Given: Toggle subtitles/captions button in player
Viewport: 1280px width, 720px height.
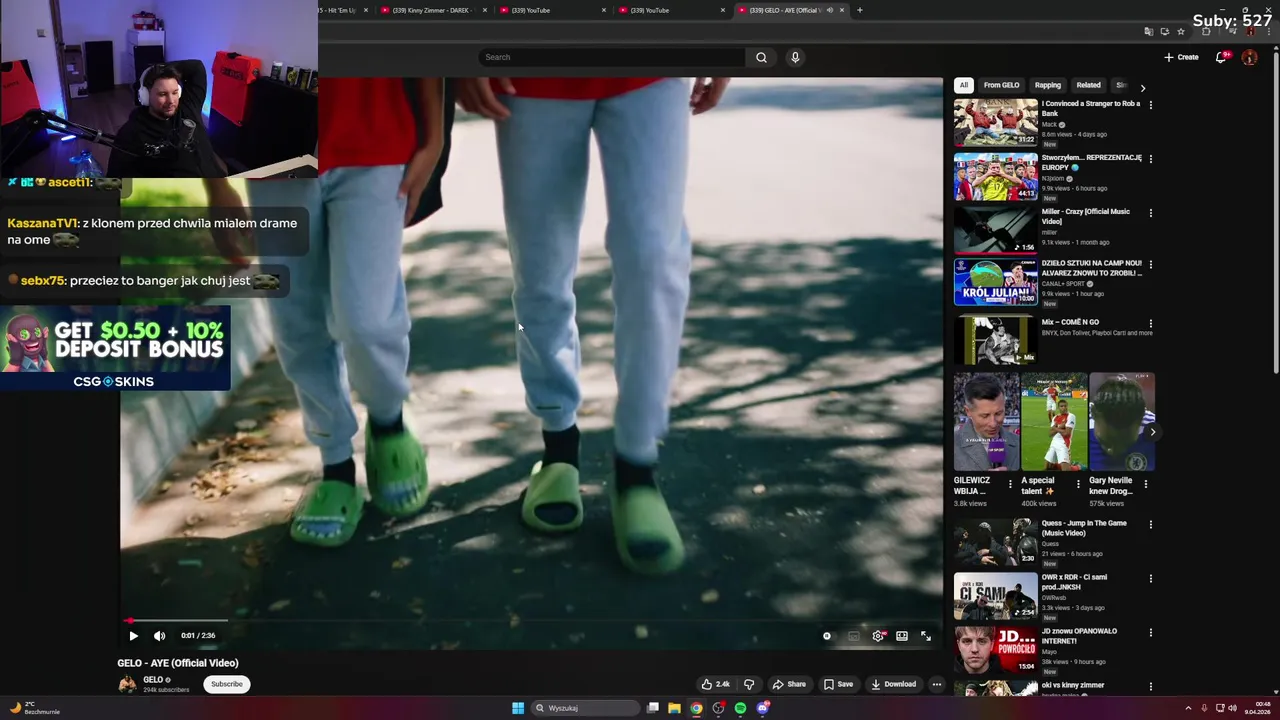Looking at the screenshot, I should pos(853,636).
